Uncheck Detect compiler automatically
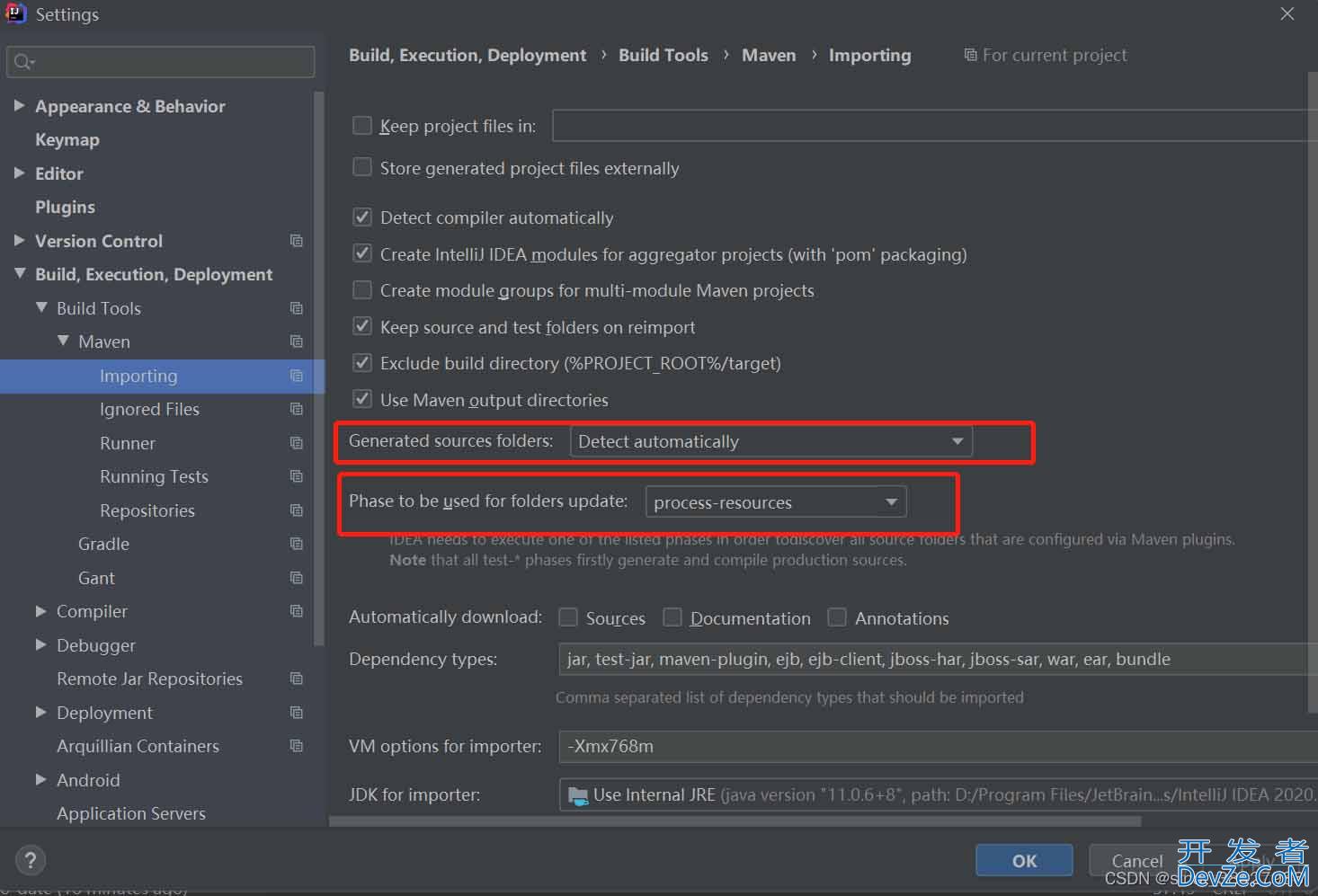The height and width of the screenshot is (896, 1318). [362, 217]
